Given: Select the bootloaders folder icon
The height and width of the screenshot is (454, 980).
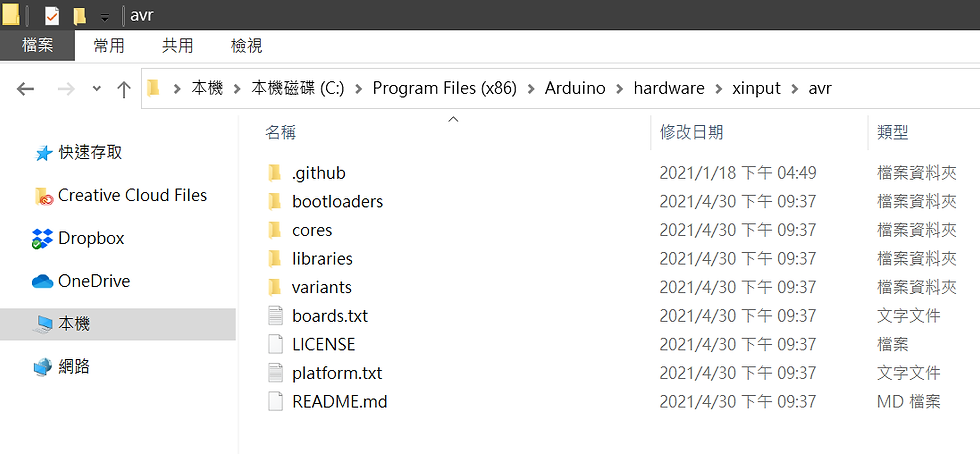Looking at the screenshot, I should pyautogui.click(x=275, y=201).
